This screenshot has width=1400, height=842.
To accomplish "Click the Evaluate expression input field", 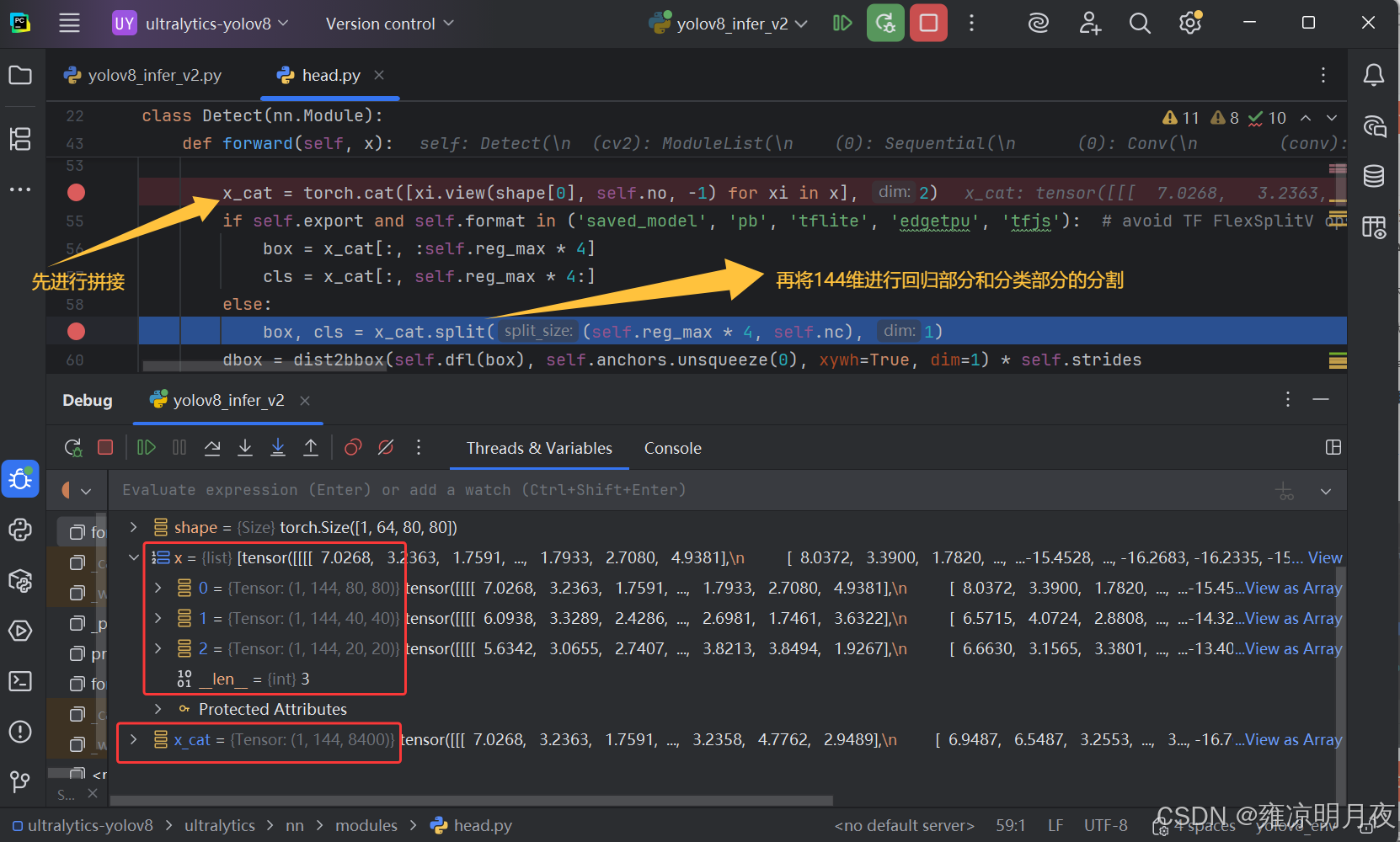I will (691, 490).
